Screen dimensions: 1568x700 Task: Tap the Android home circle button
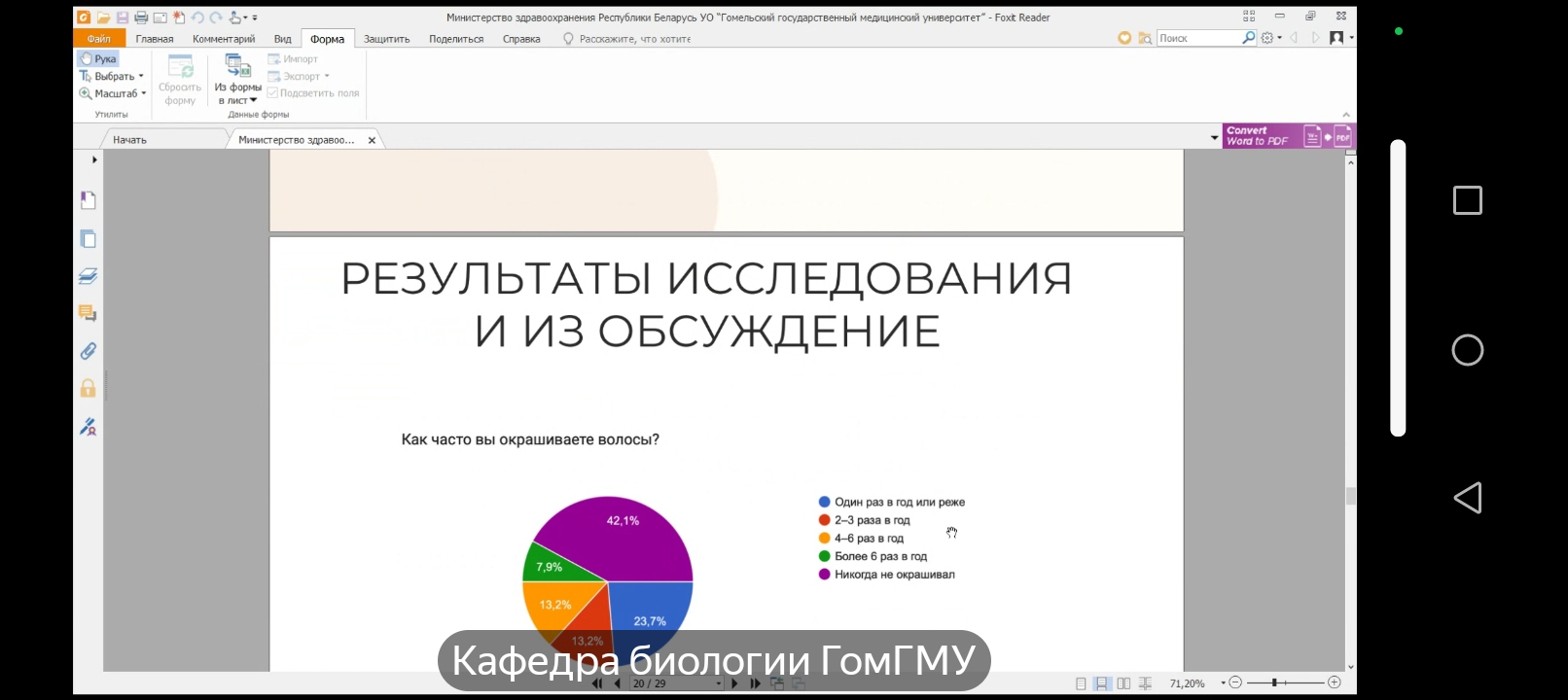(1467, 350)
